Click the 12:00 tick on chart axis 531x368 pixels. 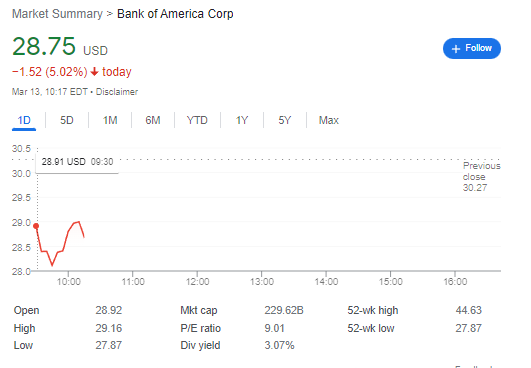point(197,281)
